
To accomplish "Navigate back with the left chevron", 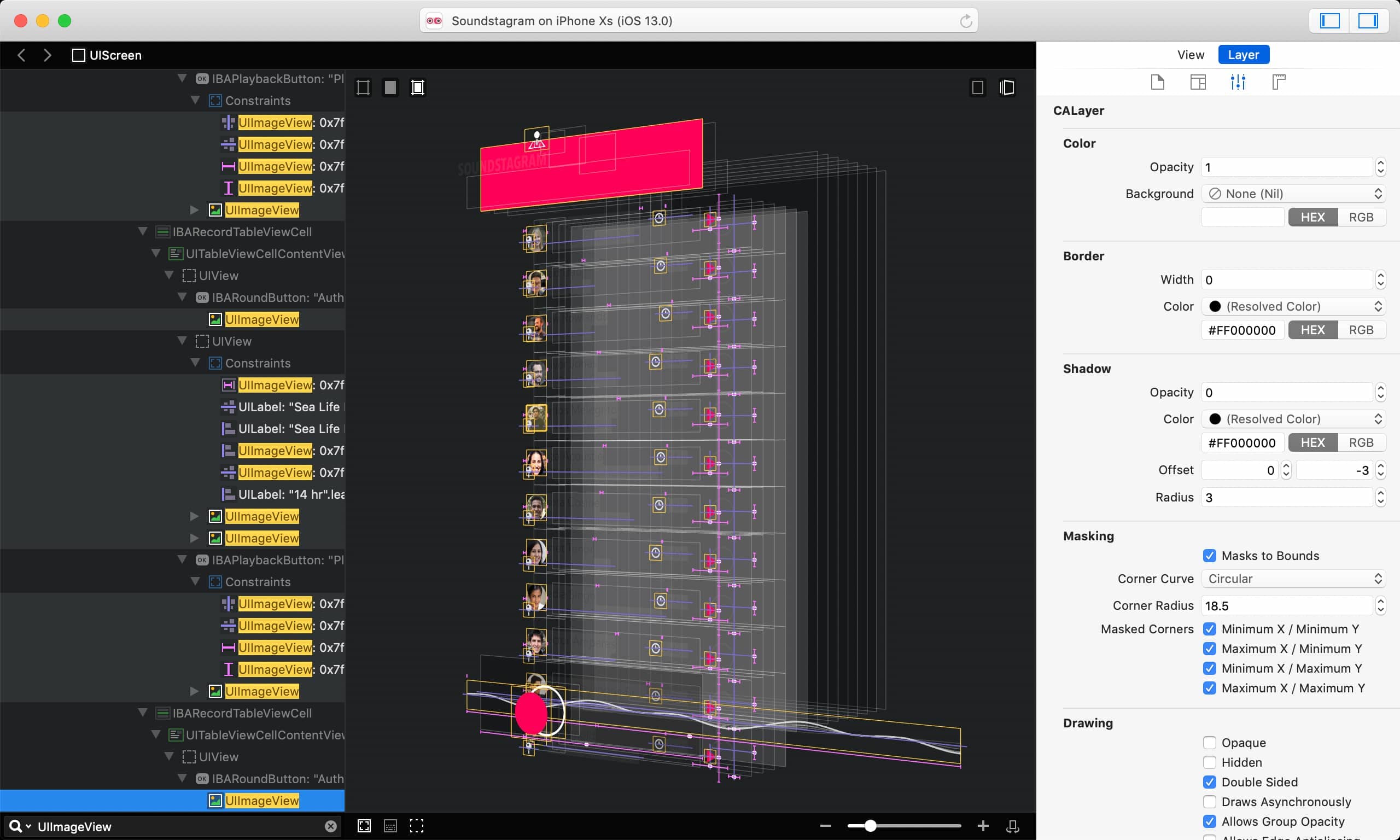I will pos(21,55).
